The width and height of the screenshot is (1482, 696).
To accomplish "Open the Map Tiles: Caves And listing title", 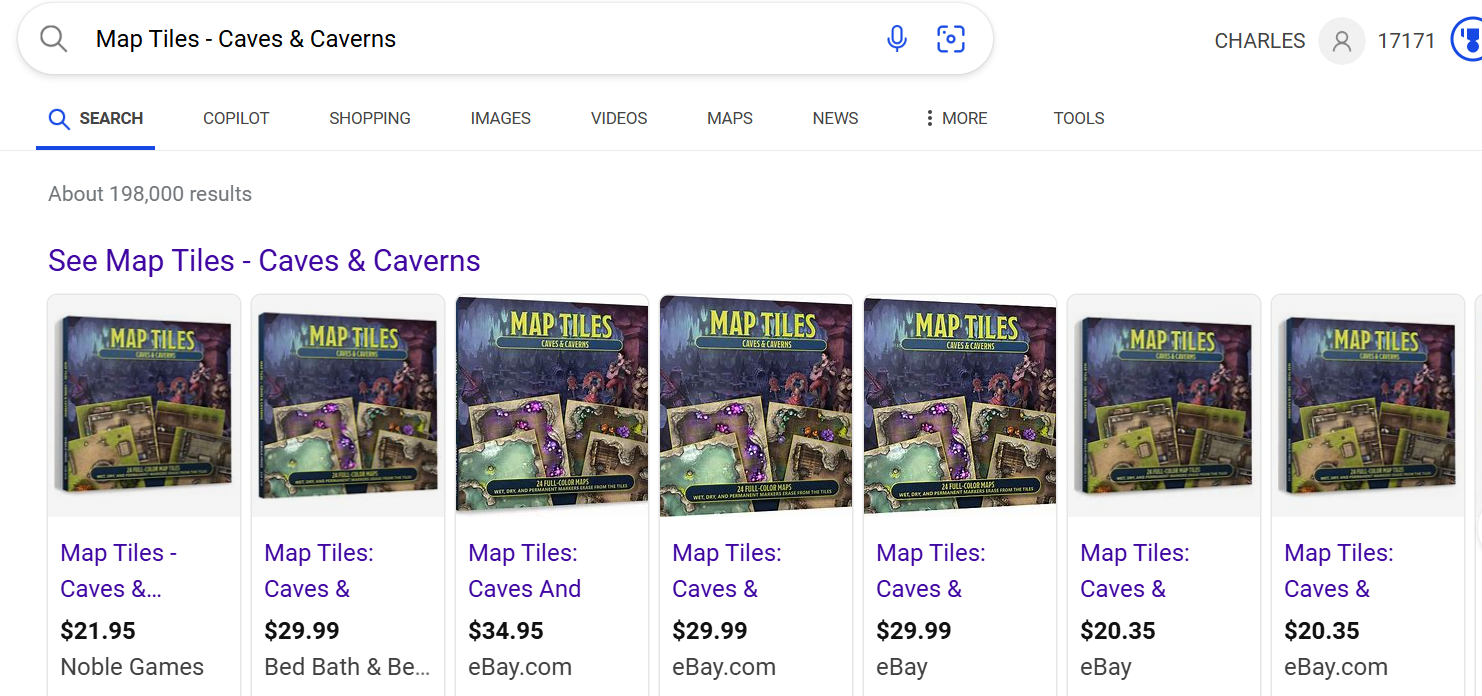I will coord(525,571).
